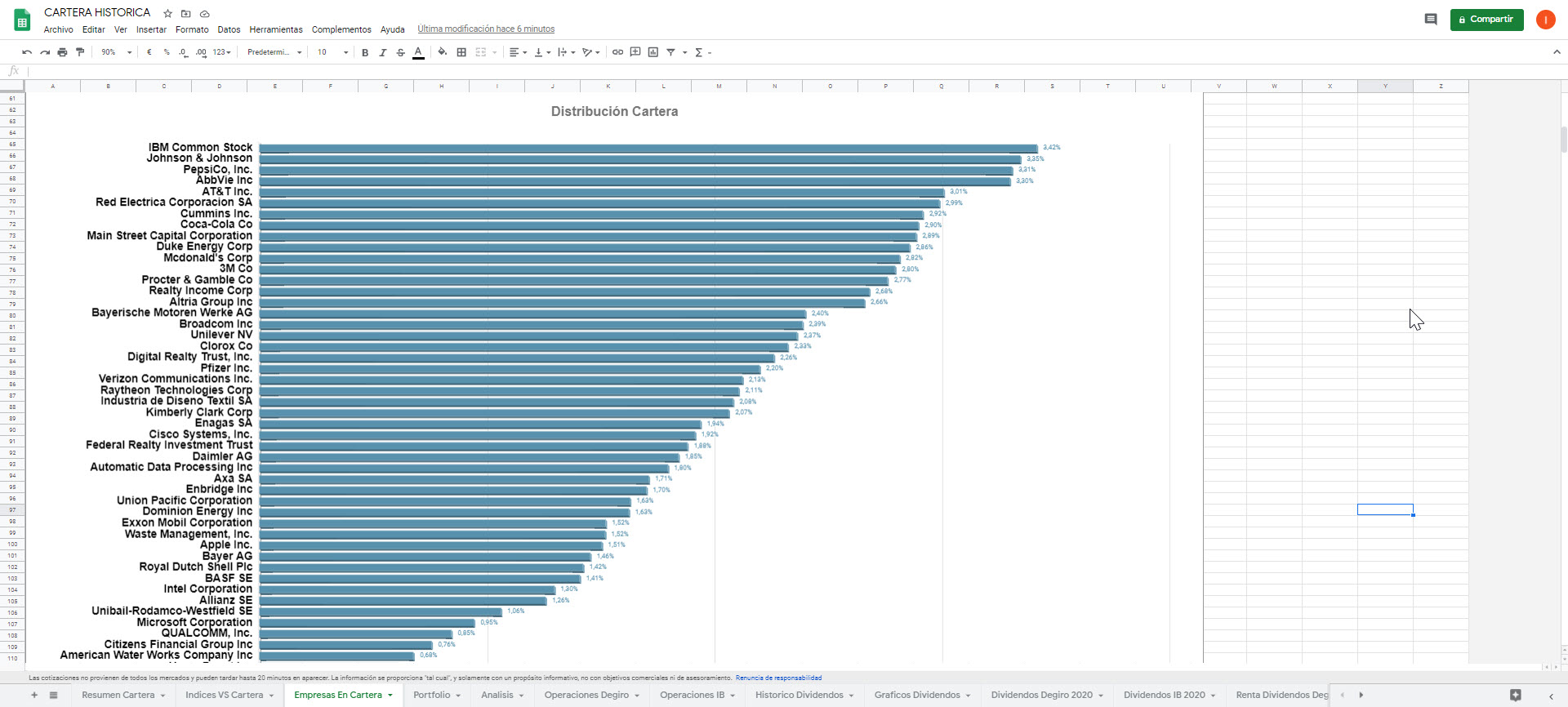The image size is (1568, 707).
Task: View cloud save status
Action: tap(205, 13)
